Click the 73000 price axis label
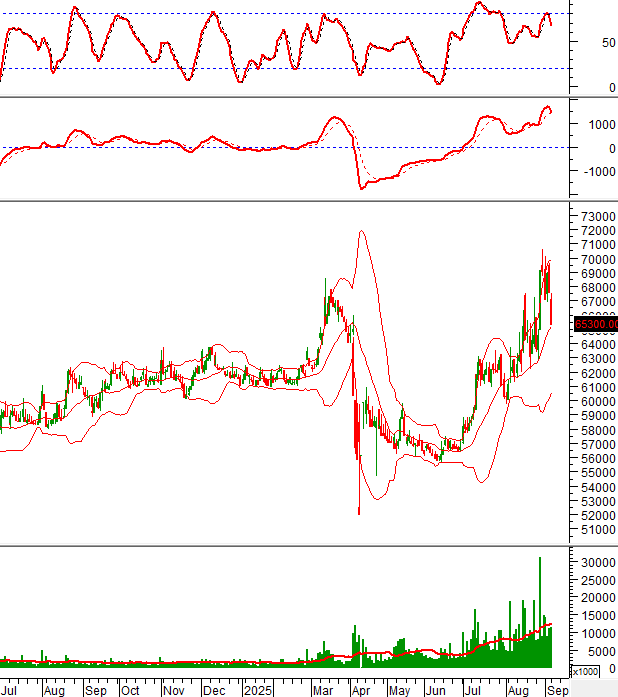Image resolution: width=618 pixels, height=697 pixels. [597, 216]
